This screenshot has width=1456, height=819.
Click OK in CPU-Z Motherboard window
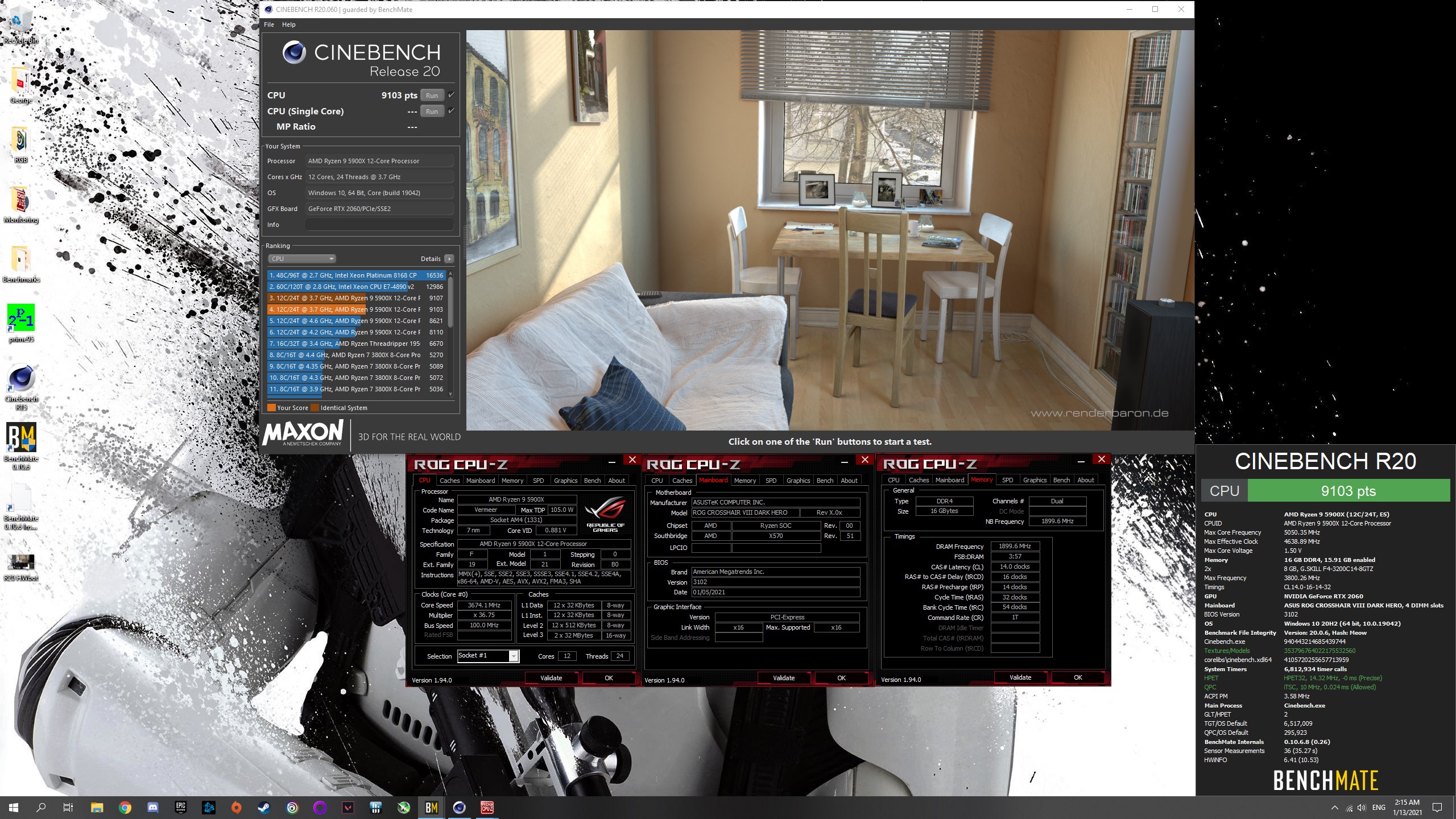pos(841,678)
